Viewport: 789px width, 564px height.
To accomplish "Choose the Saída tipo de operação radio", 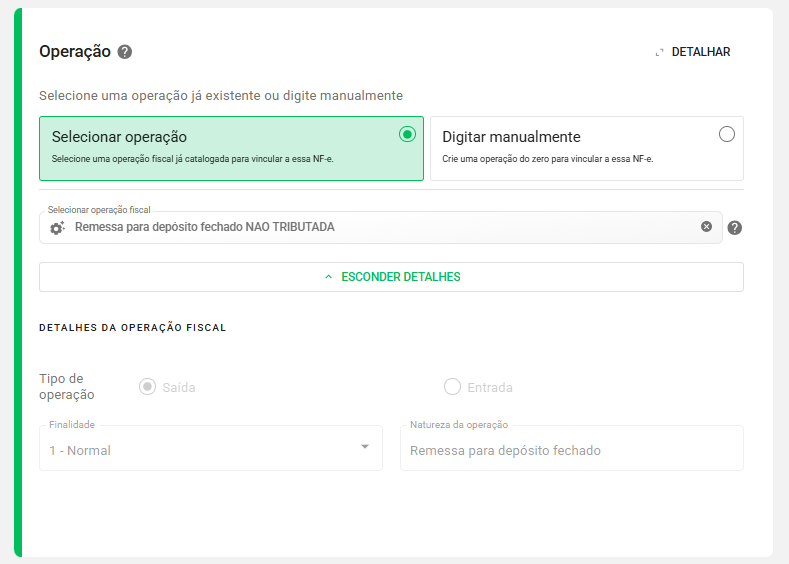I will [x=148, y=387].
